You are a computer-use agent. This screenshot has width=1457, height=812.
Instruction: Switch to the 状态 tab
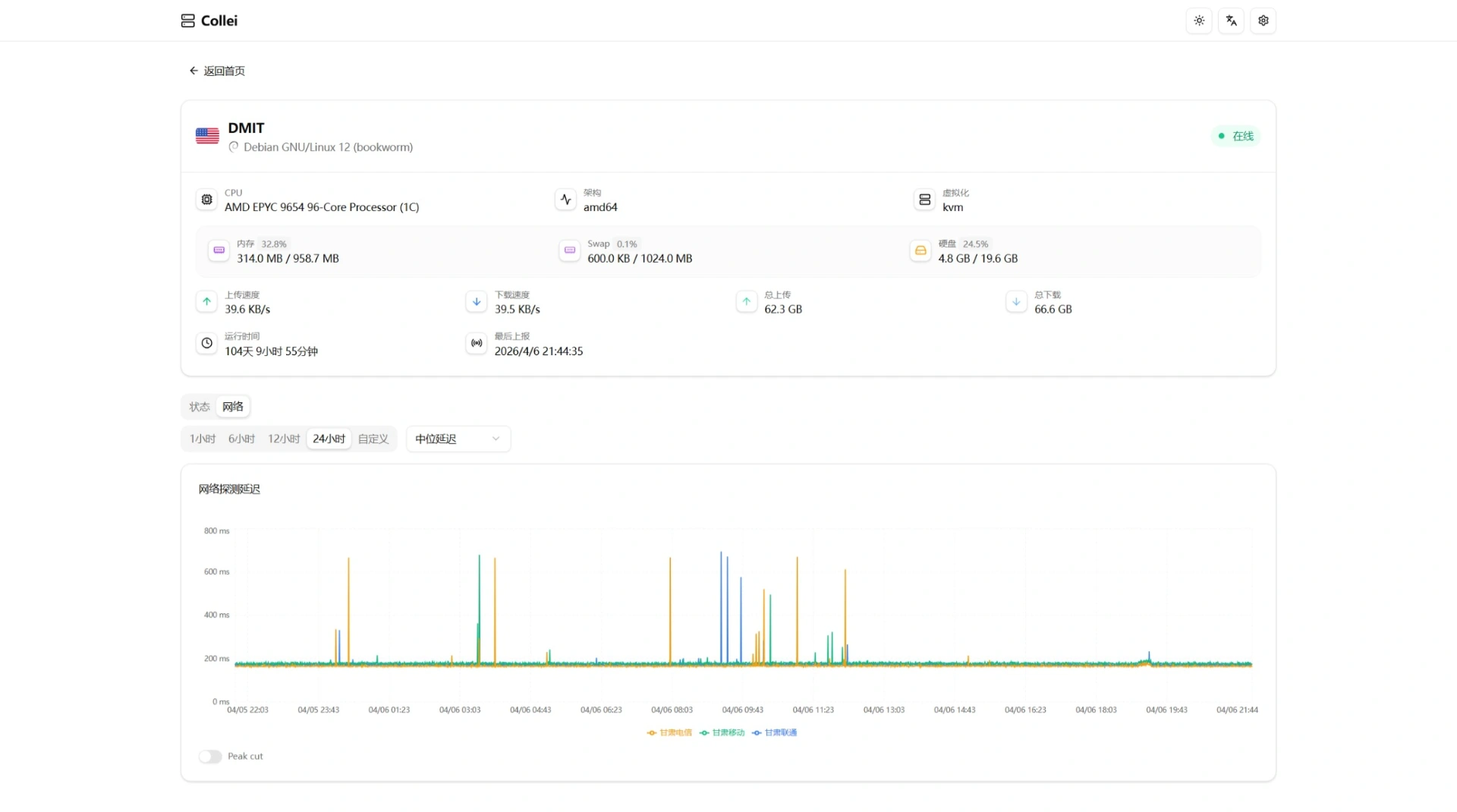[200, 408]
